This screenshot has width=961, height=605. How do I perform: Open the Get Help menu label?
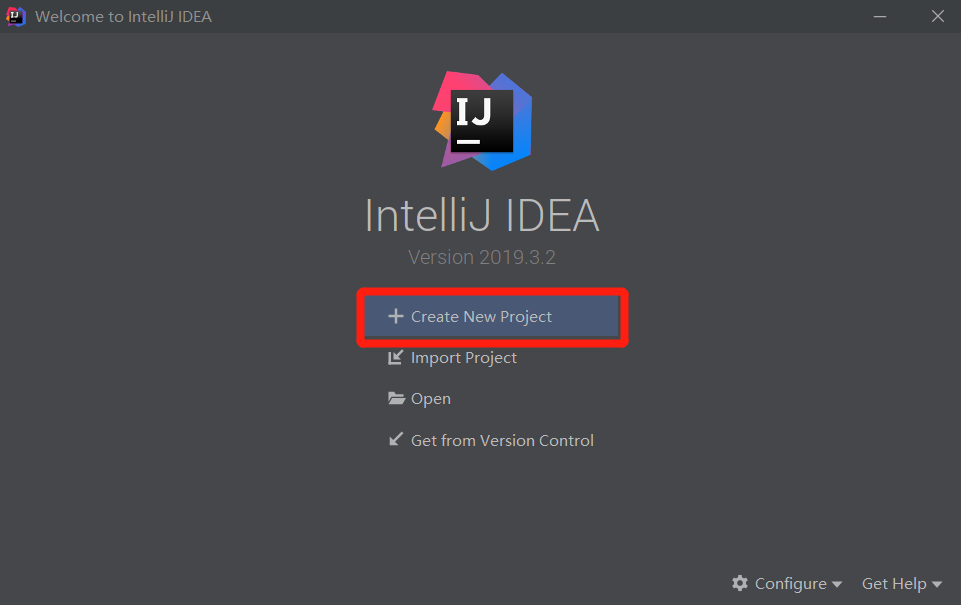[x=894, y=583]
